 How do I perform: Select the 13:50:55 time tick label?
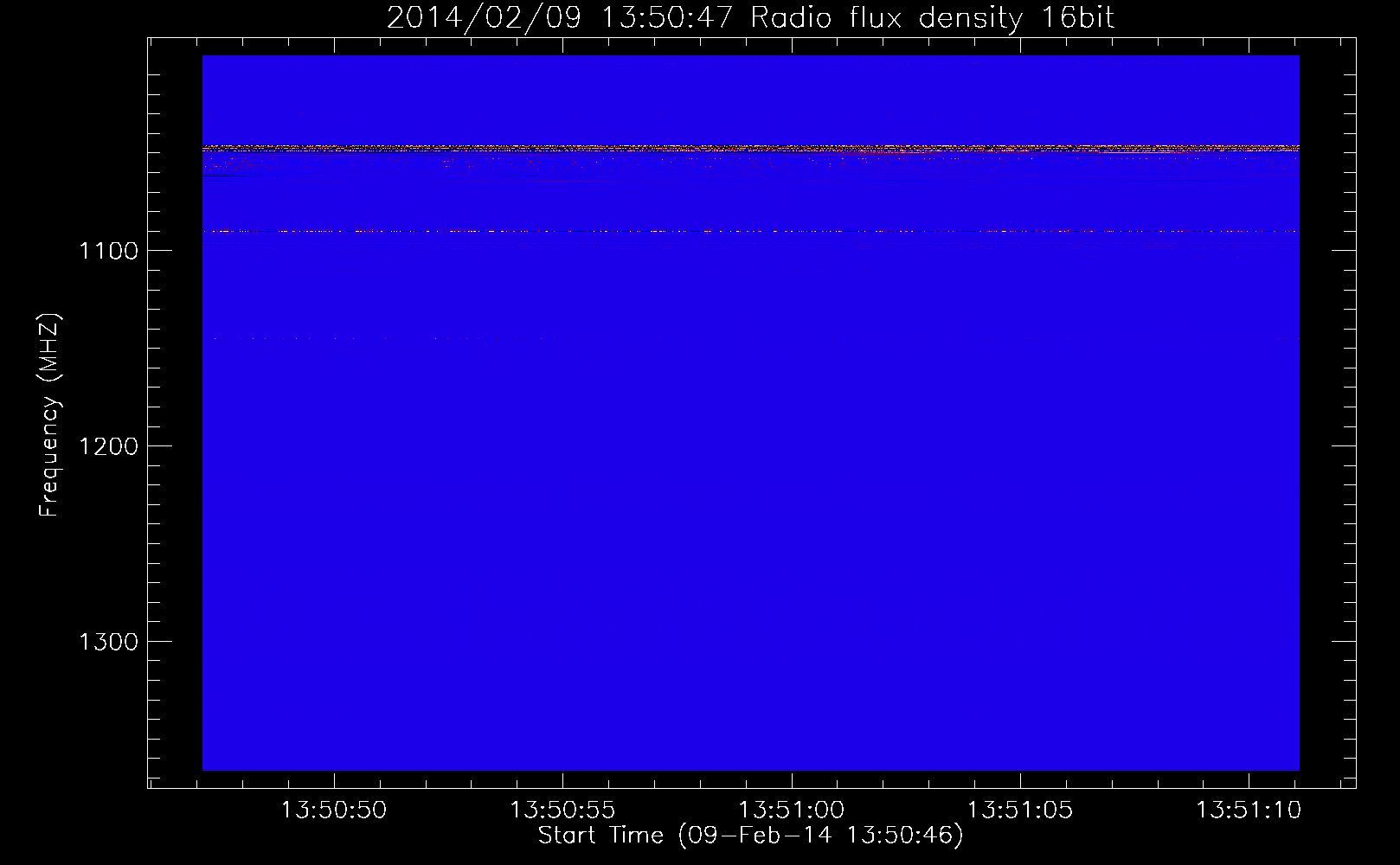pos(562,811)
